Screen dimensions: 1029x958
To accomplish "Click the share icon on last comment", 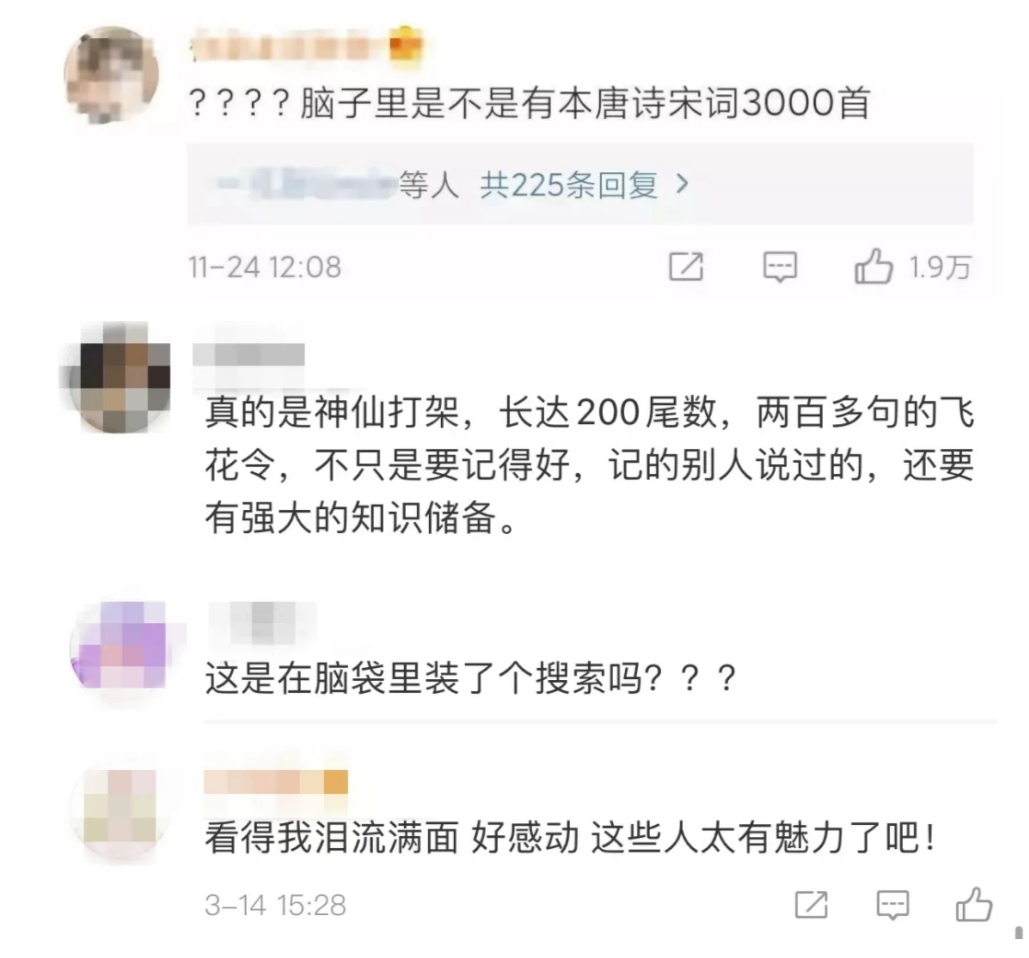I will coord(811,905).
